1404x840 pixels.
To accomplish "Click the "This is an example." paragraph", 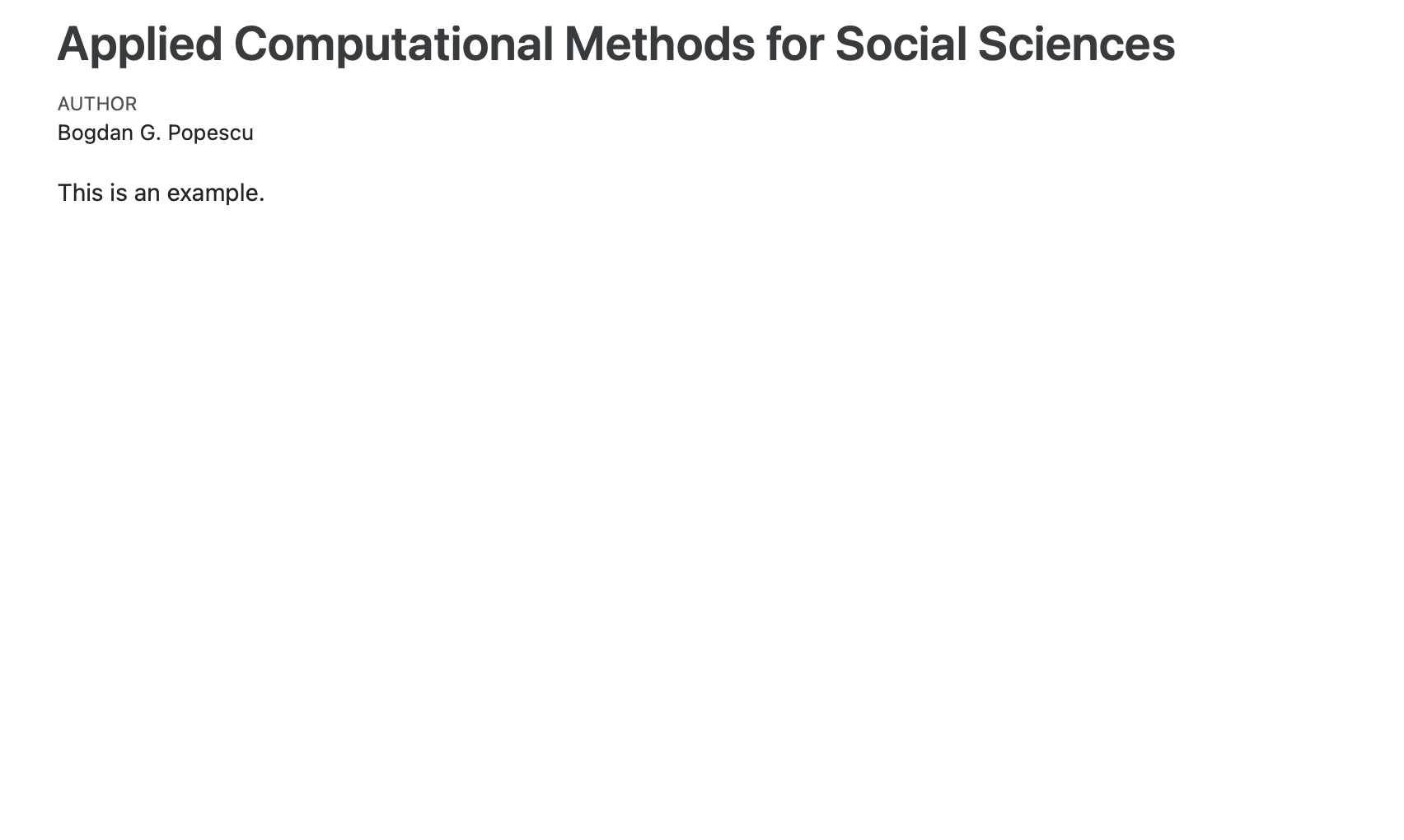I will pyautogui.click(x=161, y=193).
